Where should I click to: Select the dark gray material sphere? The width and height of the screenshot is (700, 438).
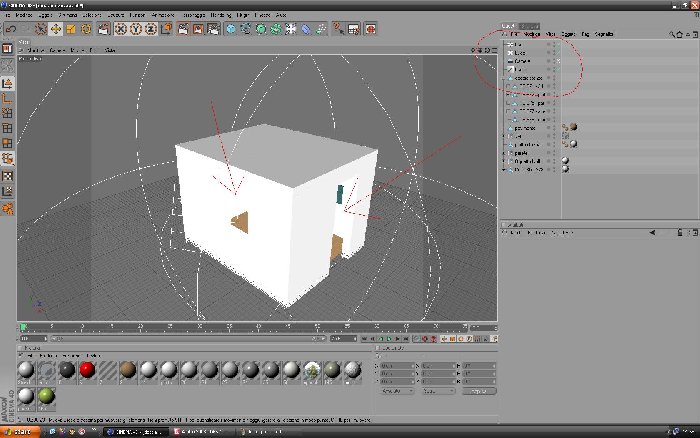click(67, 370)
